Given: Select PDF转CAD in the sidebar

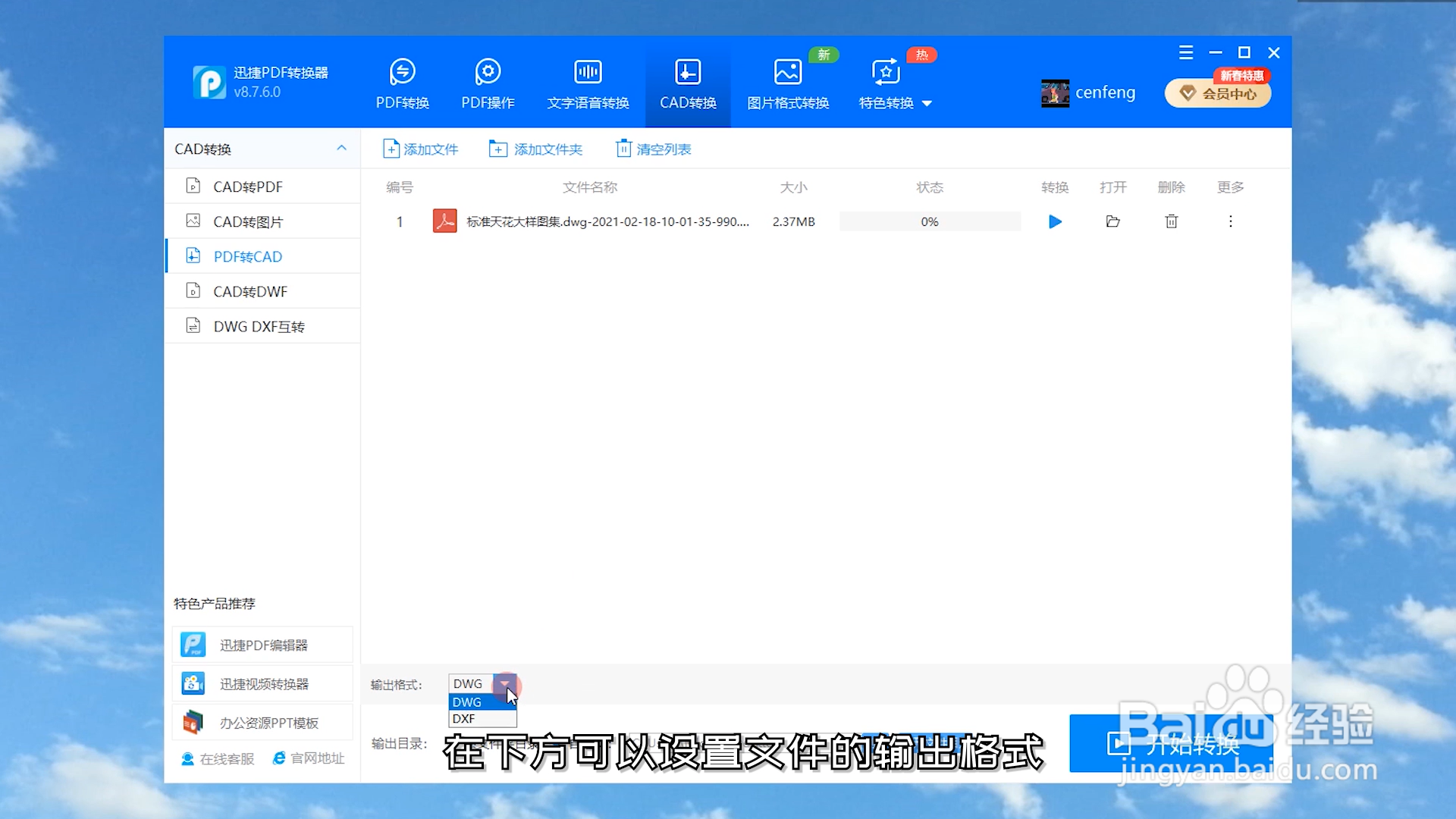Looking at the screenshot, I should 247,256.
